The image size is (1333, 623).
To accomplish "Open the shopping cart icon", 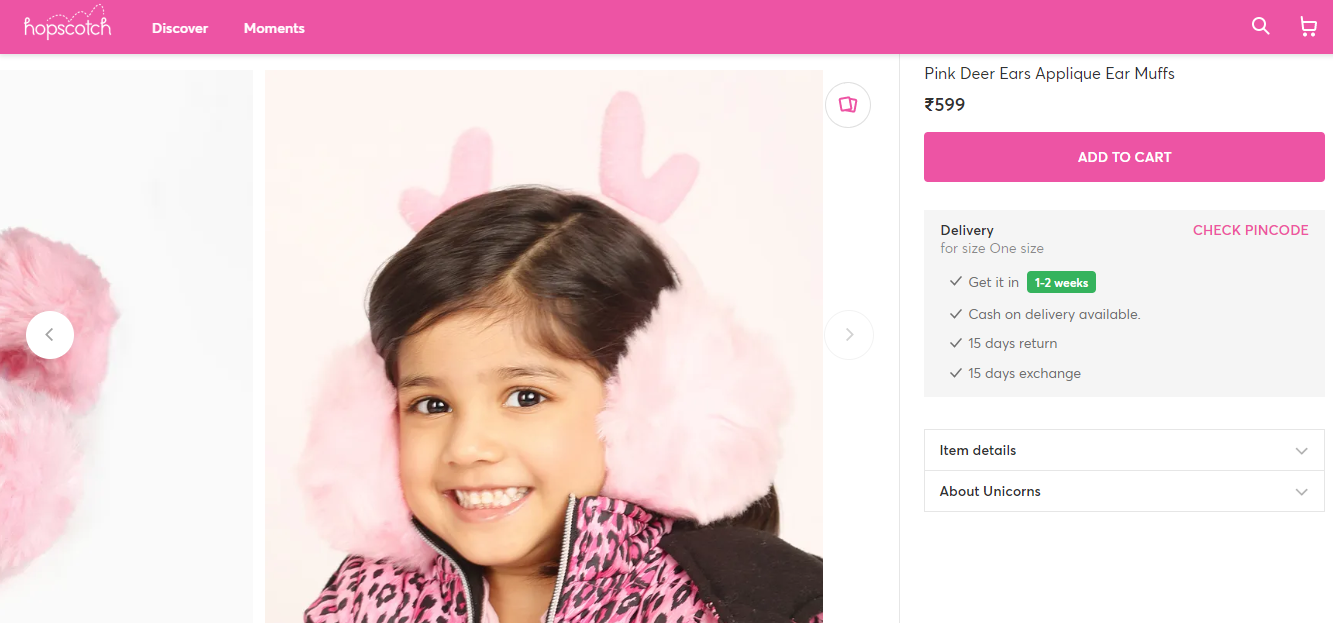I will [1307, 27].
